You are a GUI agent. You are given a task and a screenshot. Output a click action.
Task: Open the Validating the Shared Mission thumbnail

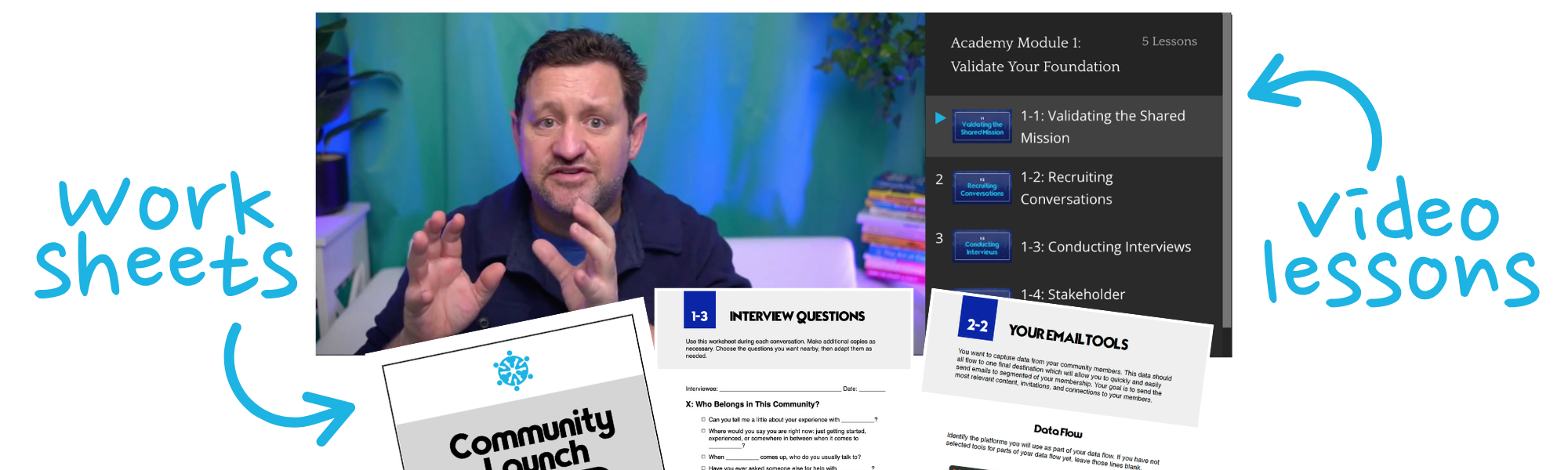click(982, 127)
